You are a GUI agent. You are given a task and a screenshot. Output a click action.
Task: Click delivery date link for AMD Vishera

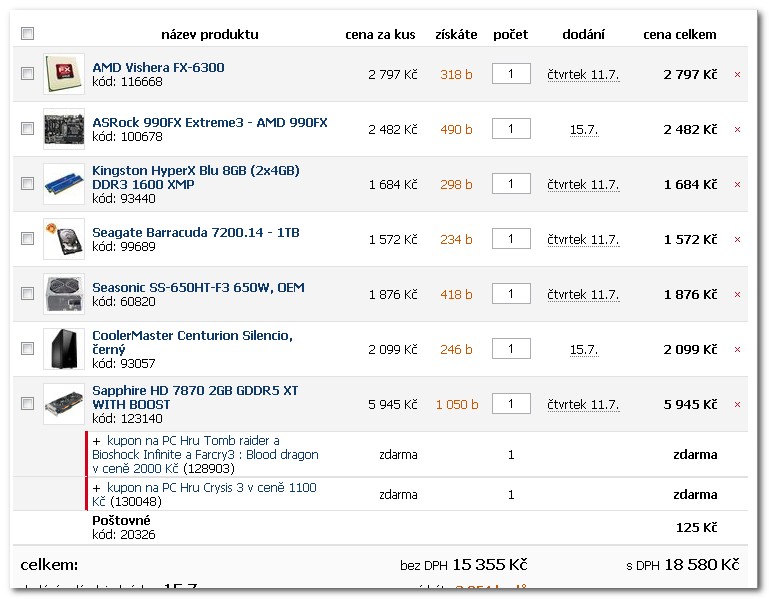click(x=583, y=75)
